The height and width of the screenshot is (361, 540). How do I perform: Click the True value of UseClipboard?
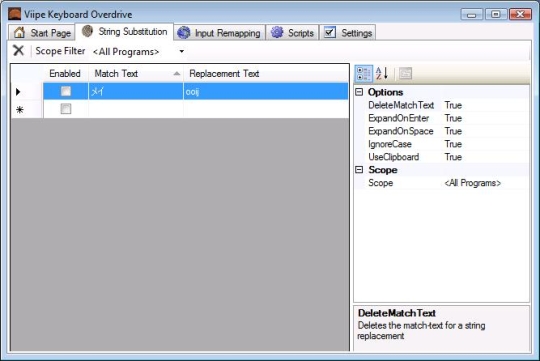pos(453,157)
